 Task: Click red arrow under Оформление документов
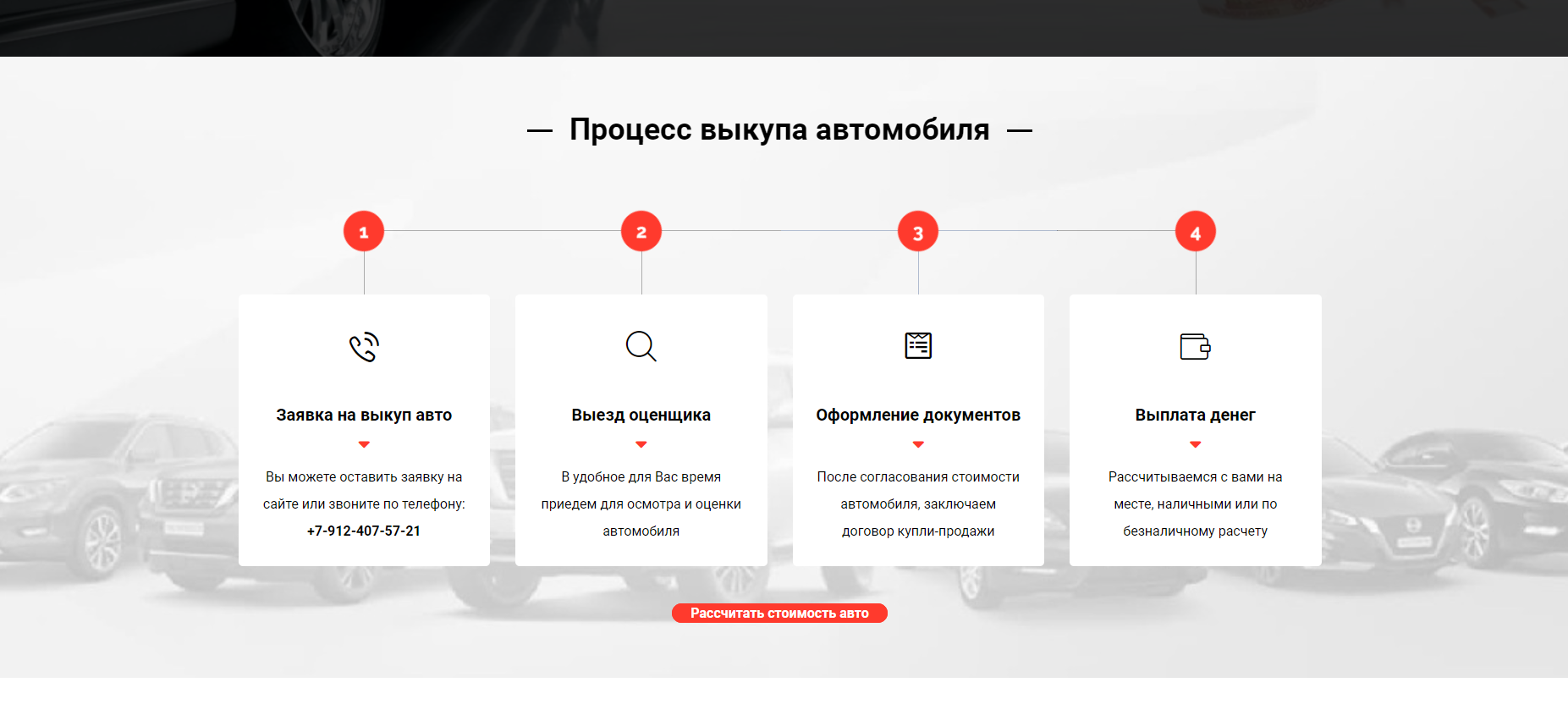[918, 444]
